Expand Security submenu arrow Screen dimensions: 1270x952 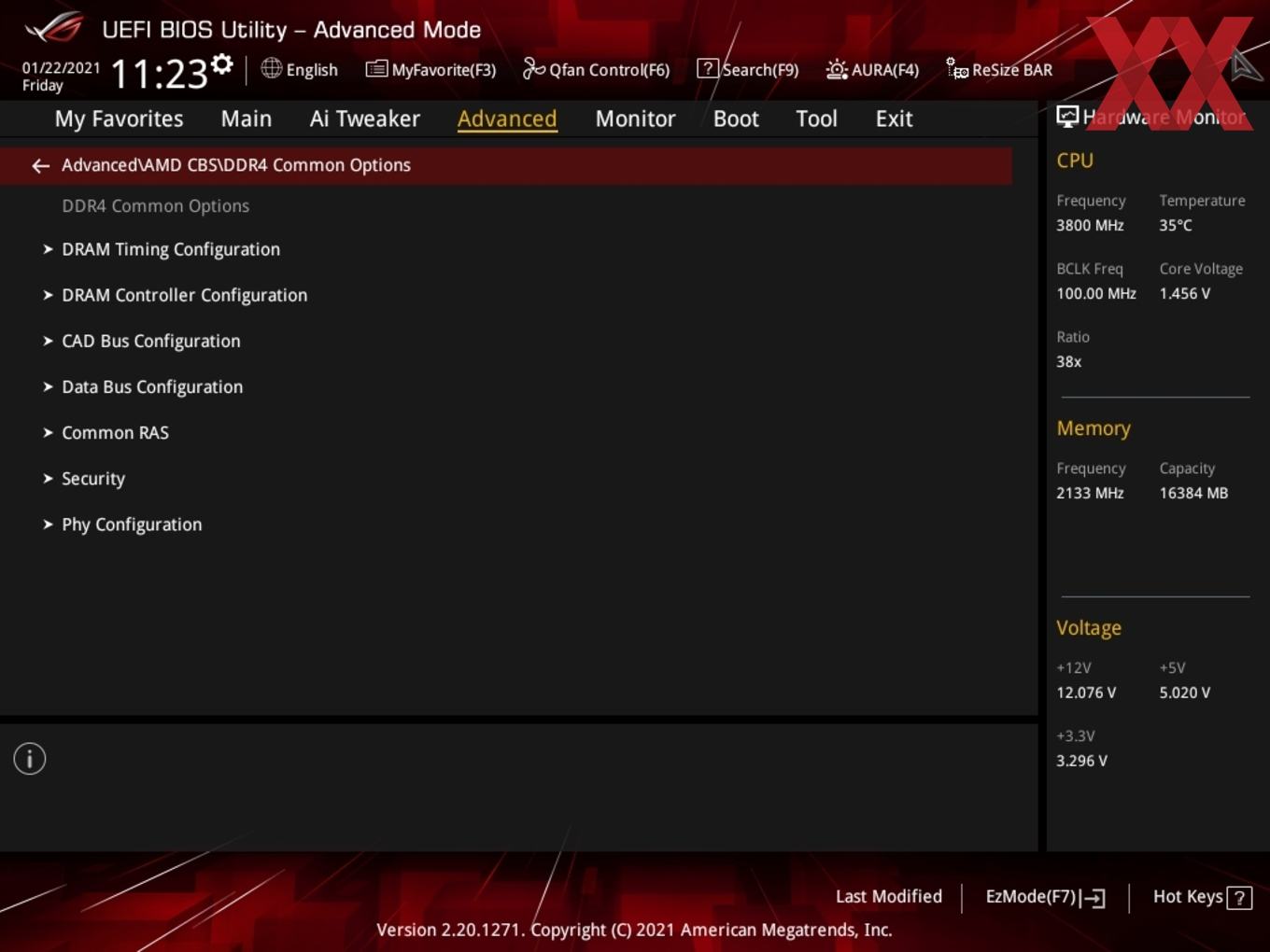[x=48, y=478]
